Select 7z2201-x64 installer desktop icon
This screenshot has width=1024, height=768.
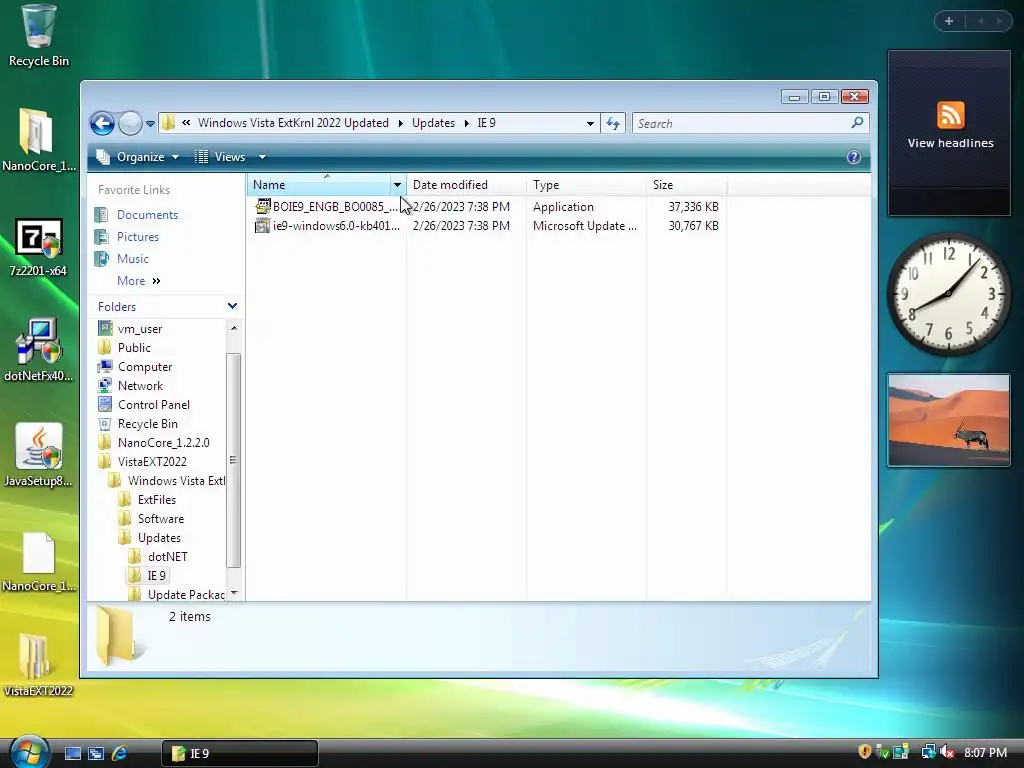click(39, 247)
